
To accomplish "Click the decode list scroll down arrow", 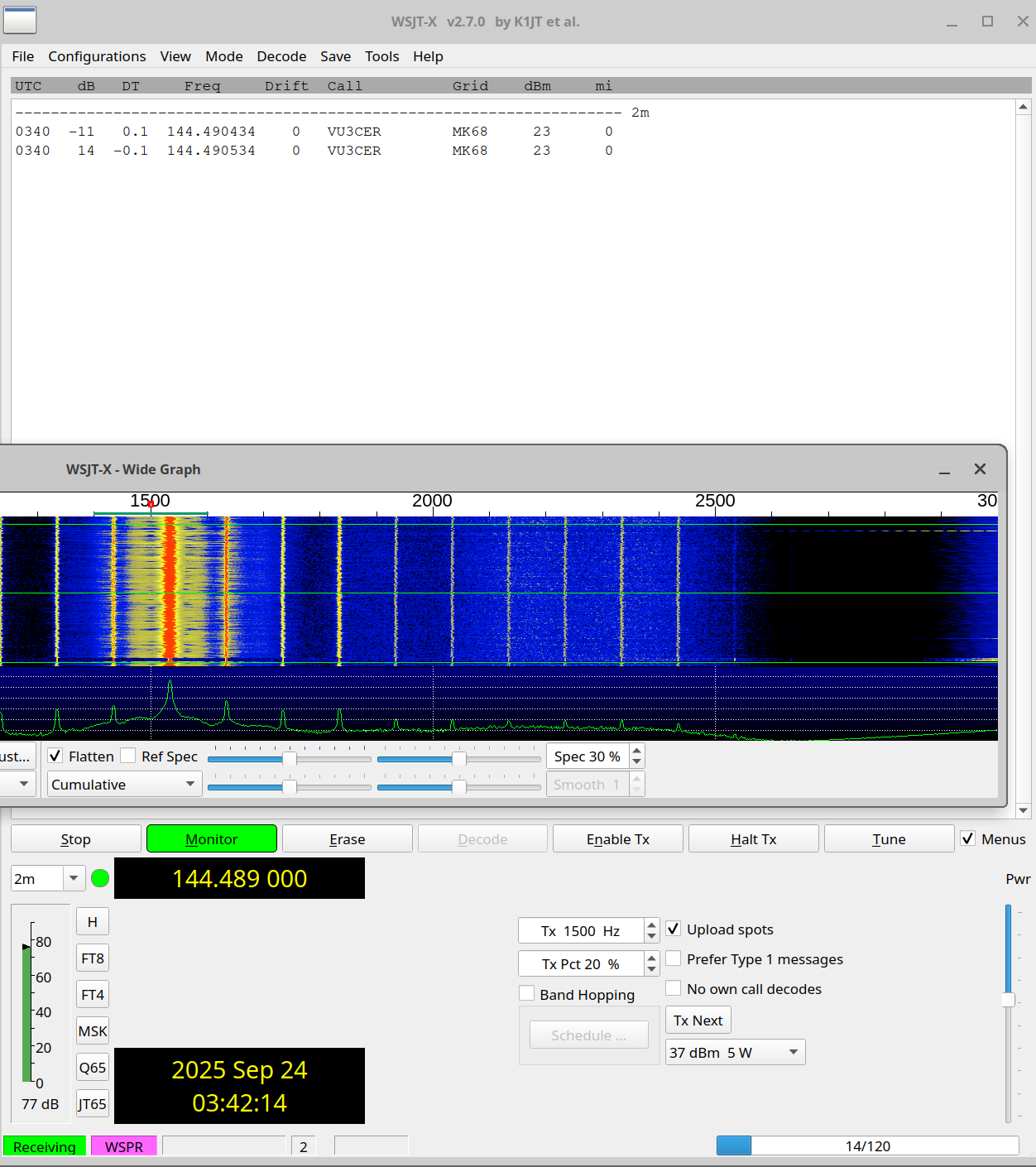I will pyautogui.click(x=1024, y=810).
